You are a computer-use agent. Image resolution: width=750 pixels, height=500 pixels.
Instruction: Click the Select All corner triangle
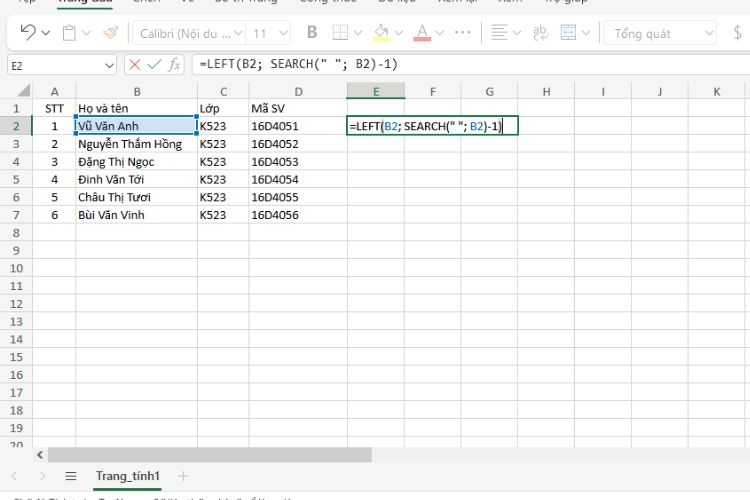(23, 90)
